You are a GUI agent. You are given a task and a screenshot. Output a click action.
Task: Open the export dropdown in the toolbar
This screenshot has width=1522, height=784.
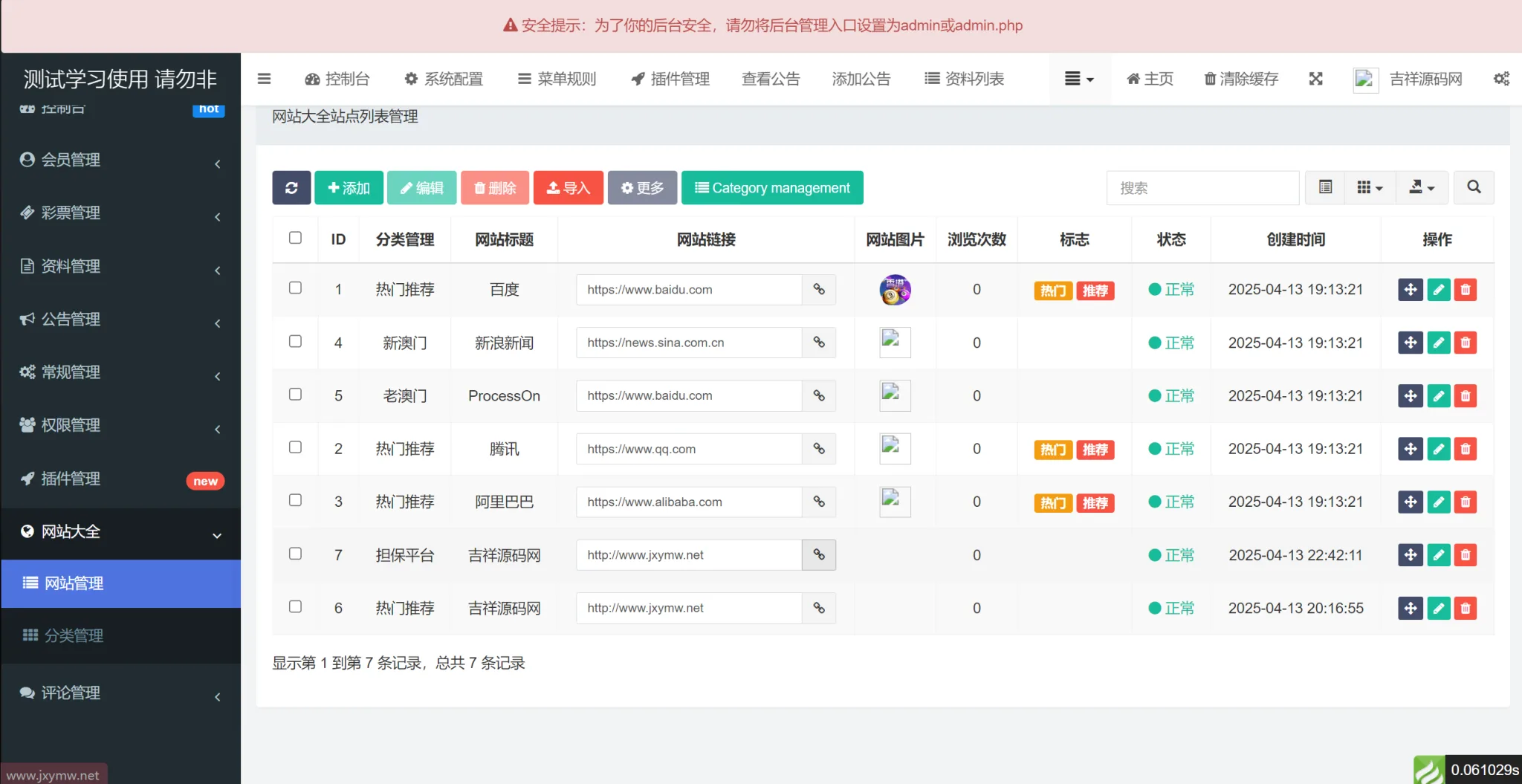pyautogui.click(x=1421, y=187)
